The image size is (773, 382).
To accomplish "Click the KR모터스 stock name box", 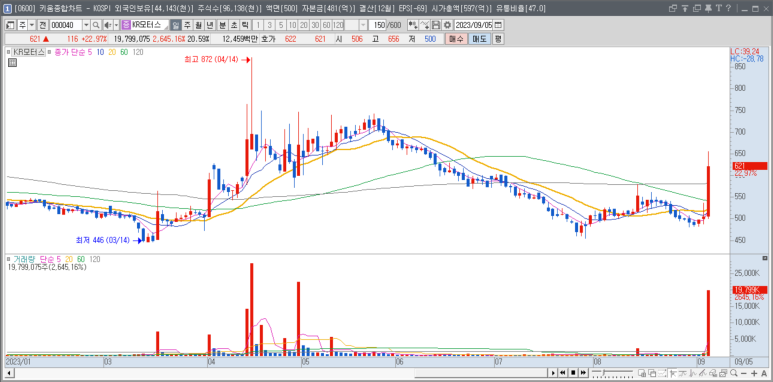I will point(150,25).
